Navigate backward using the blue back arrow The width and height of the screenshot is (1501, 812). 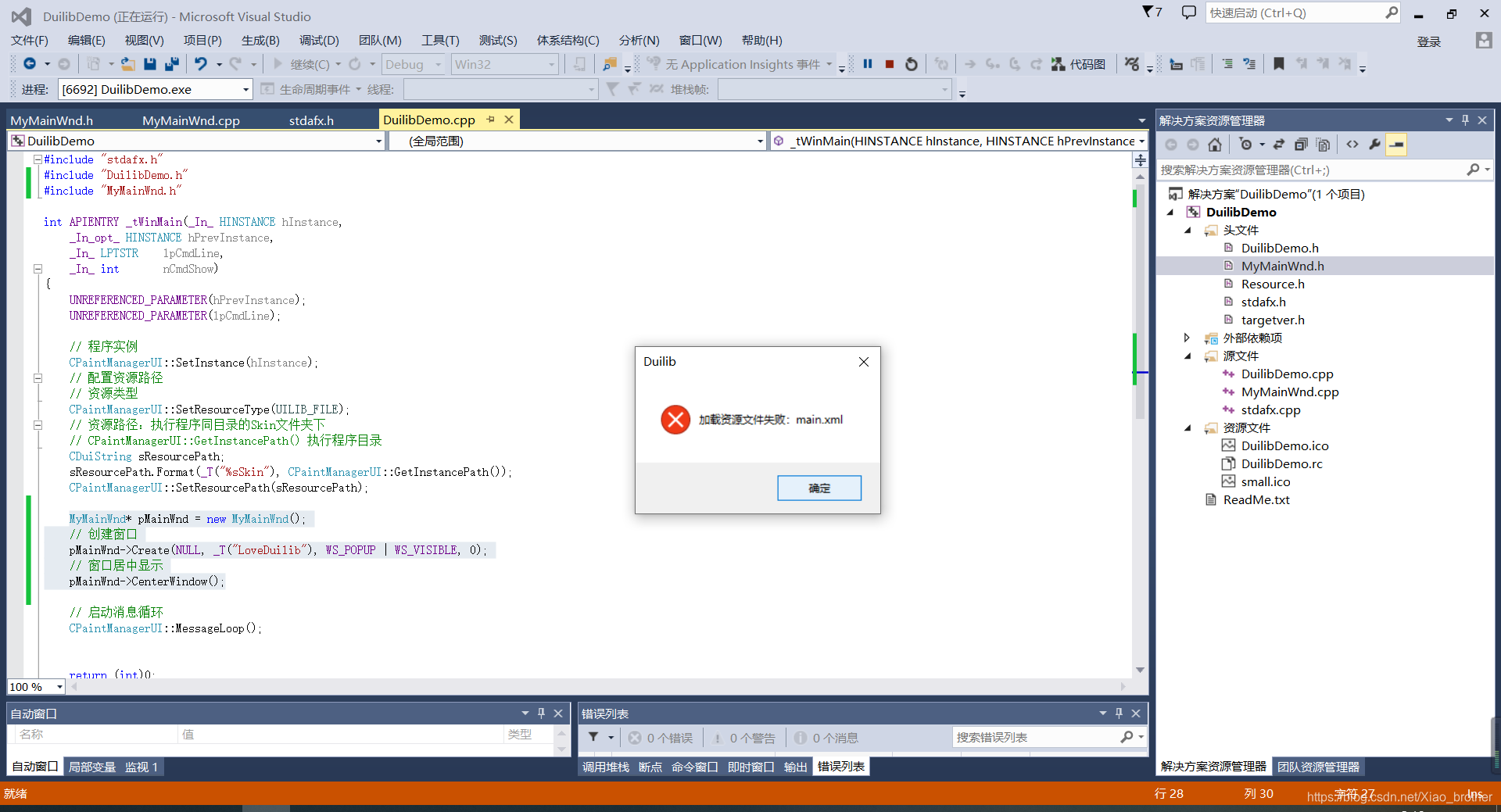click(x=30, y=64)
